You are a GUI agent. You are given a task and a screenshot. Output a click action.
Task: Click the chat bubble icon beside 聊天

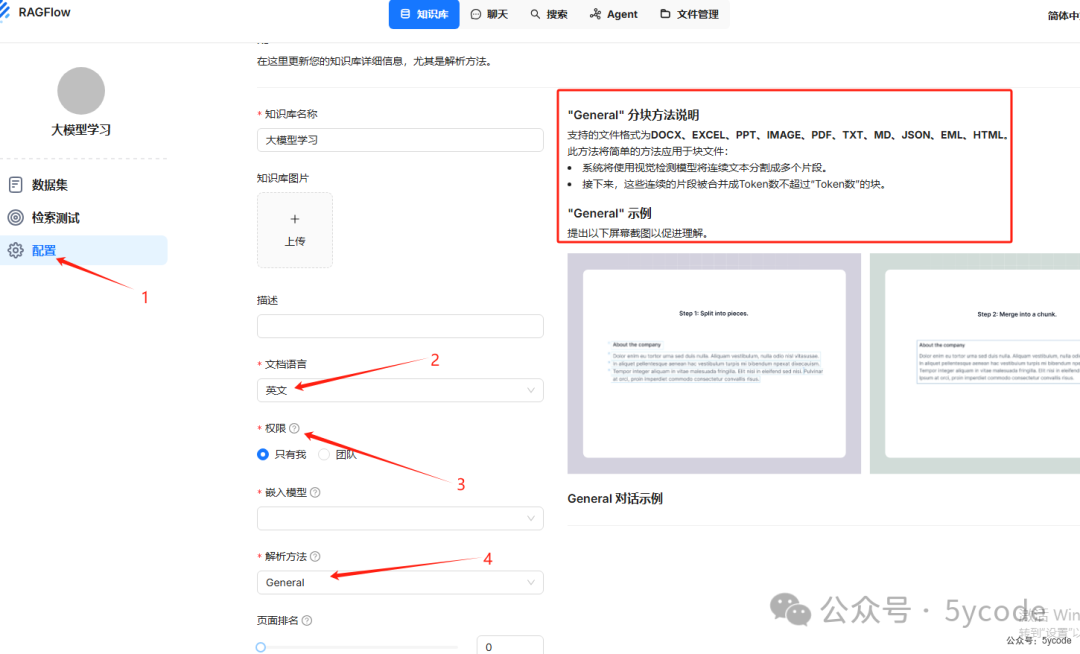[x=475, y=14]
